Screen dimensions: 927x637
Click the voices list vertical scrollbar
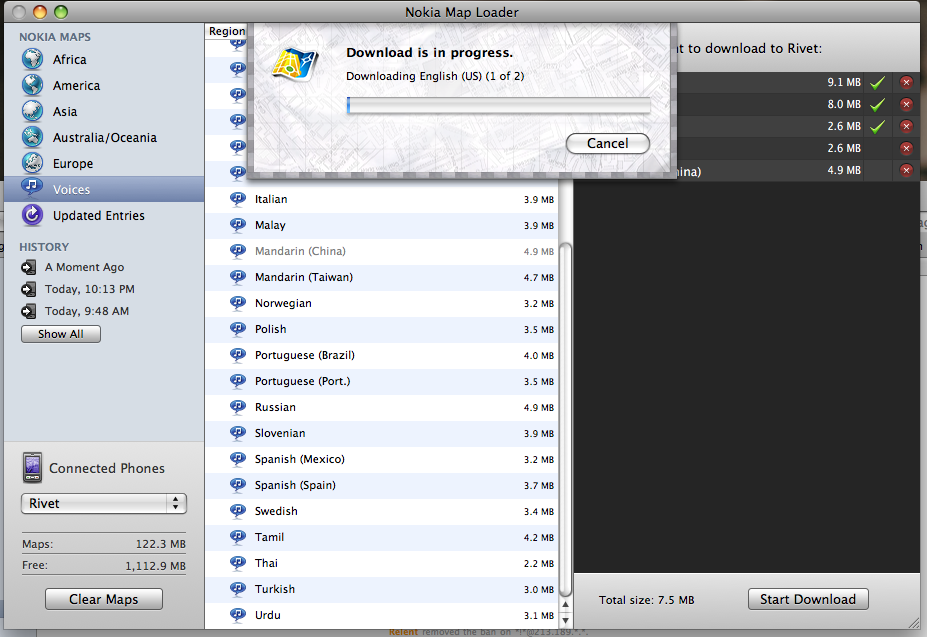[565, 420]
